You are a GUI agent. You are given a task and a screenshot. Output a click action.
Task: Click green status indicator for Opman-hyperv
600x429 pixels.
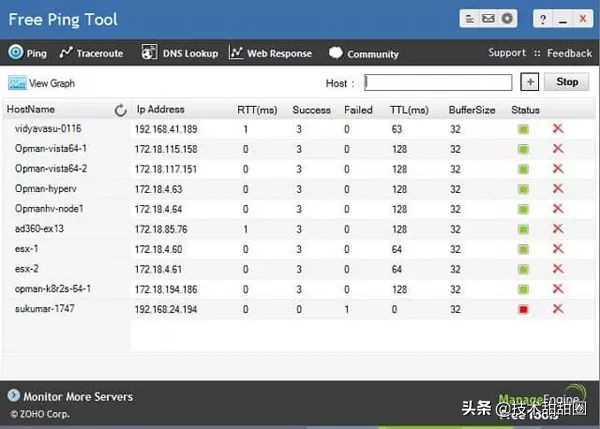click(x=523, y=189)
